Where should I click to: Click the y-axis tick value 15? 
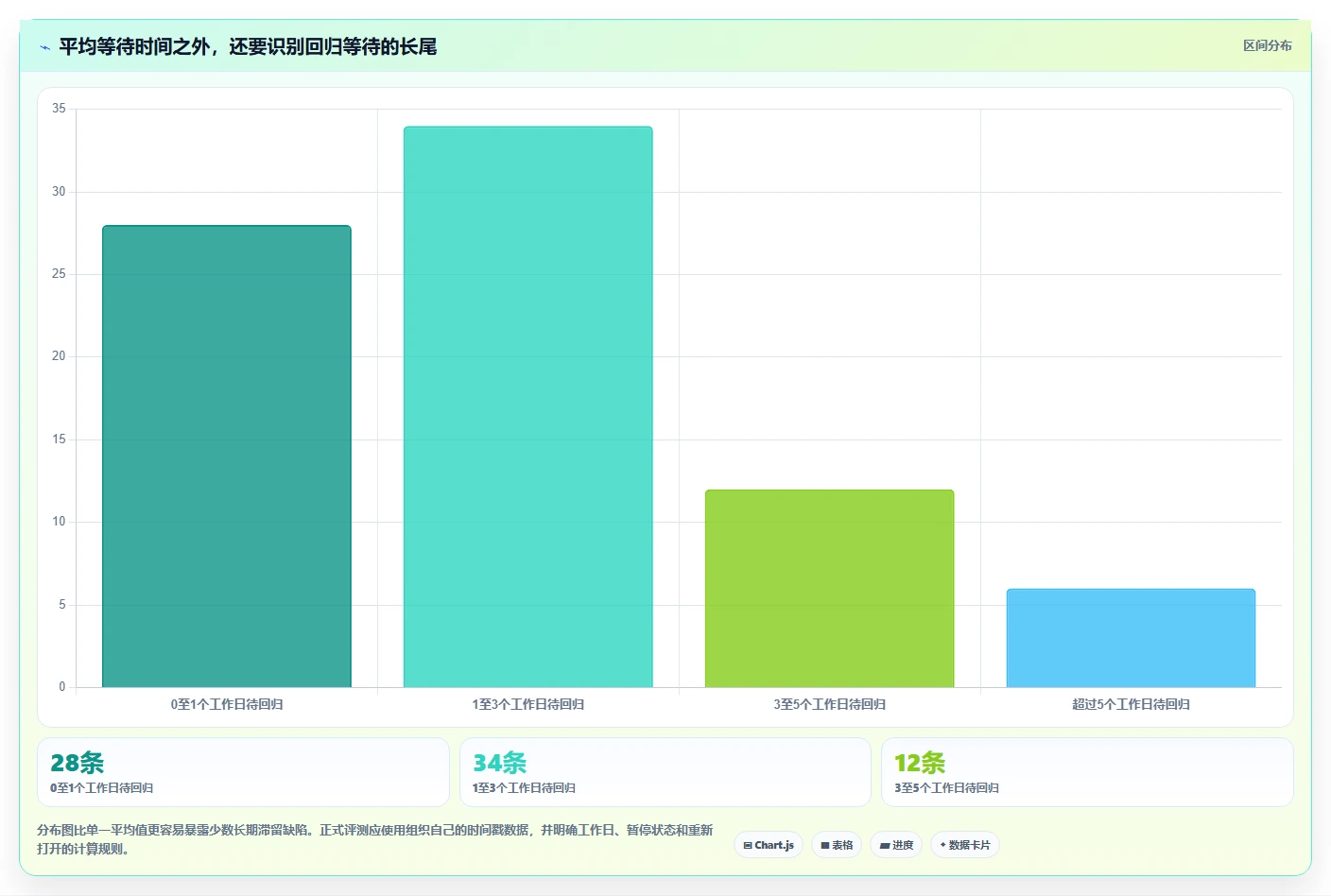tap(59, 439)
